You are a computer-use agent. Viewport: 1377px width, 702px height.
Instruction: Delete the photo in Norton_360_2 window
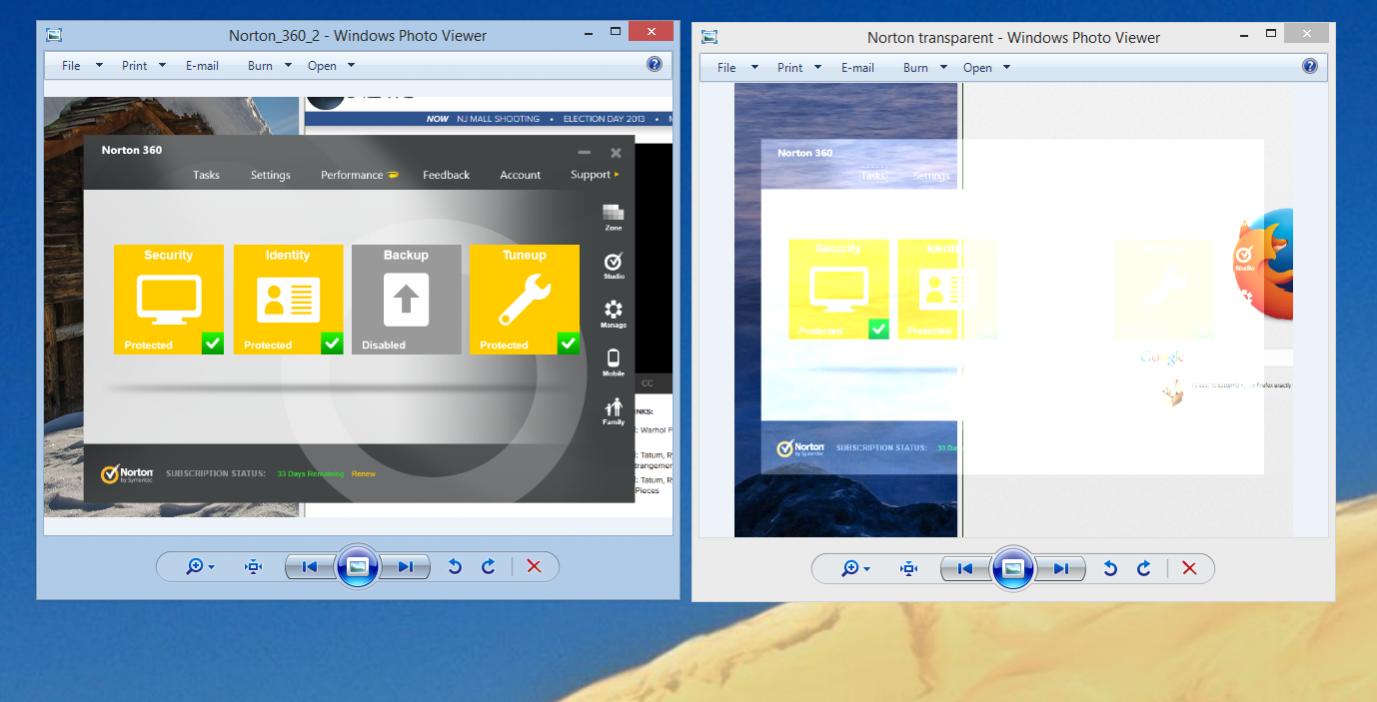pos(533,566)
